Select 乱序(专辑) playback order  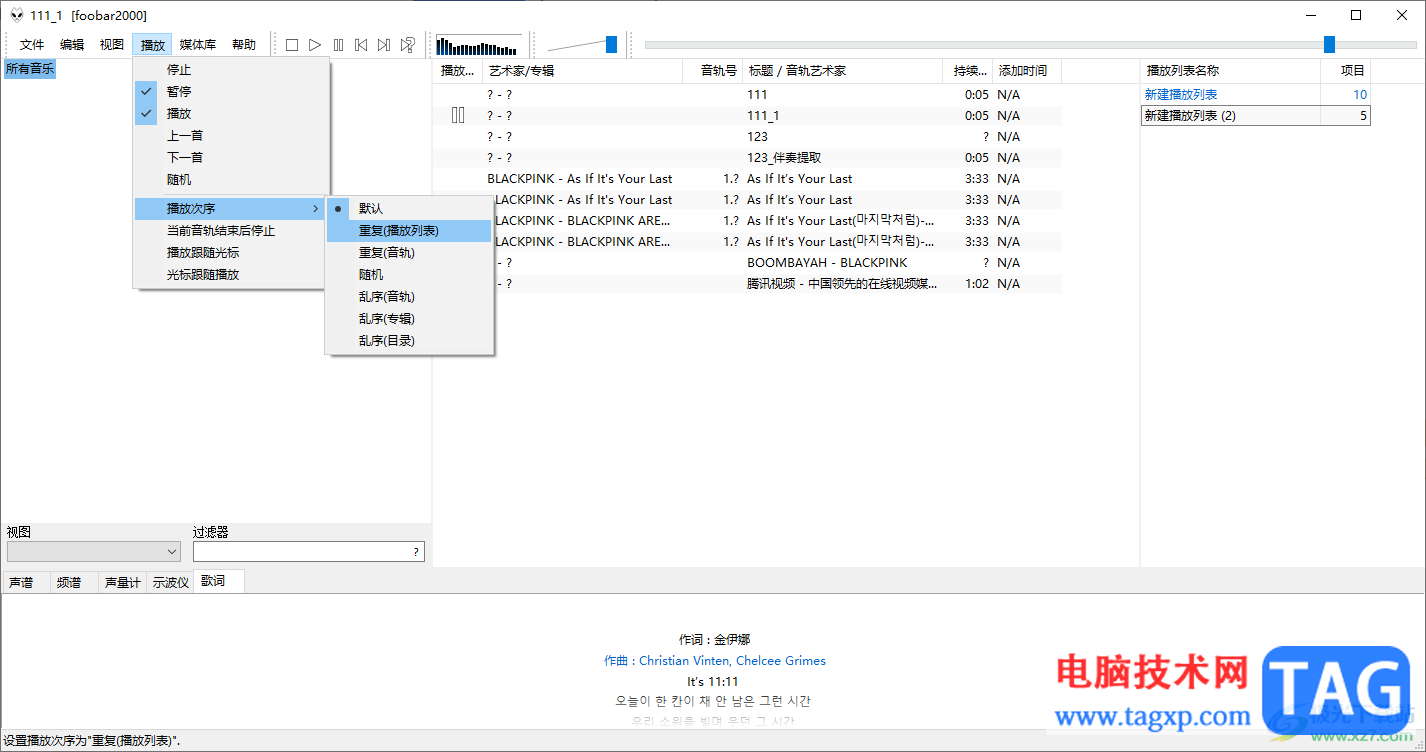click(x=410, y=318)
